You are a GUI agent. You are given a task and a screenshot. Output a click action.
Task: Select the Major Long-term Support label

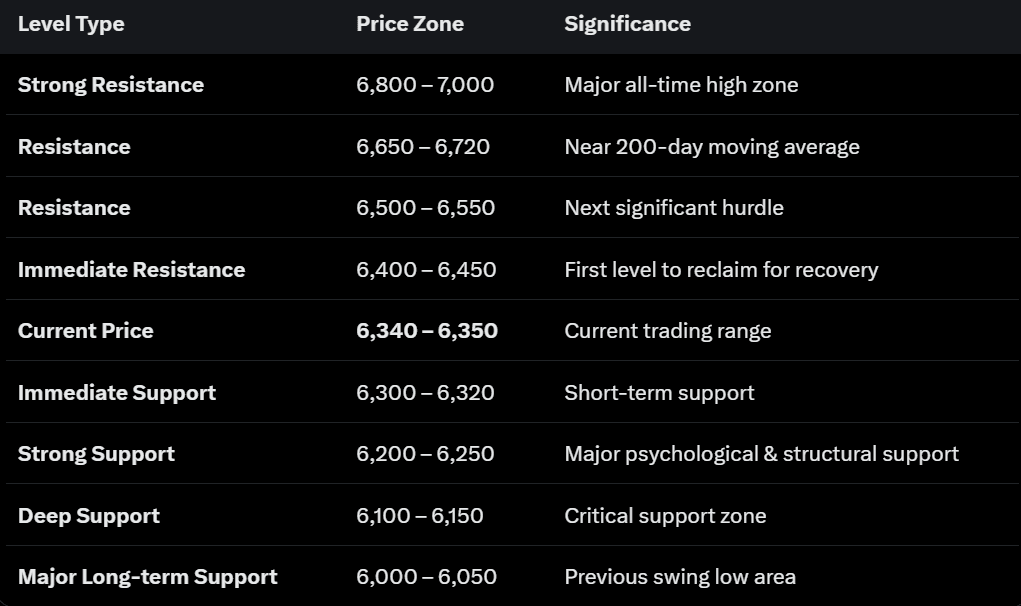(148, 577)
